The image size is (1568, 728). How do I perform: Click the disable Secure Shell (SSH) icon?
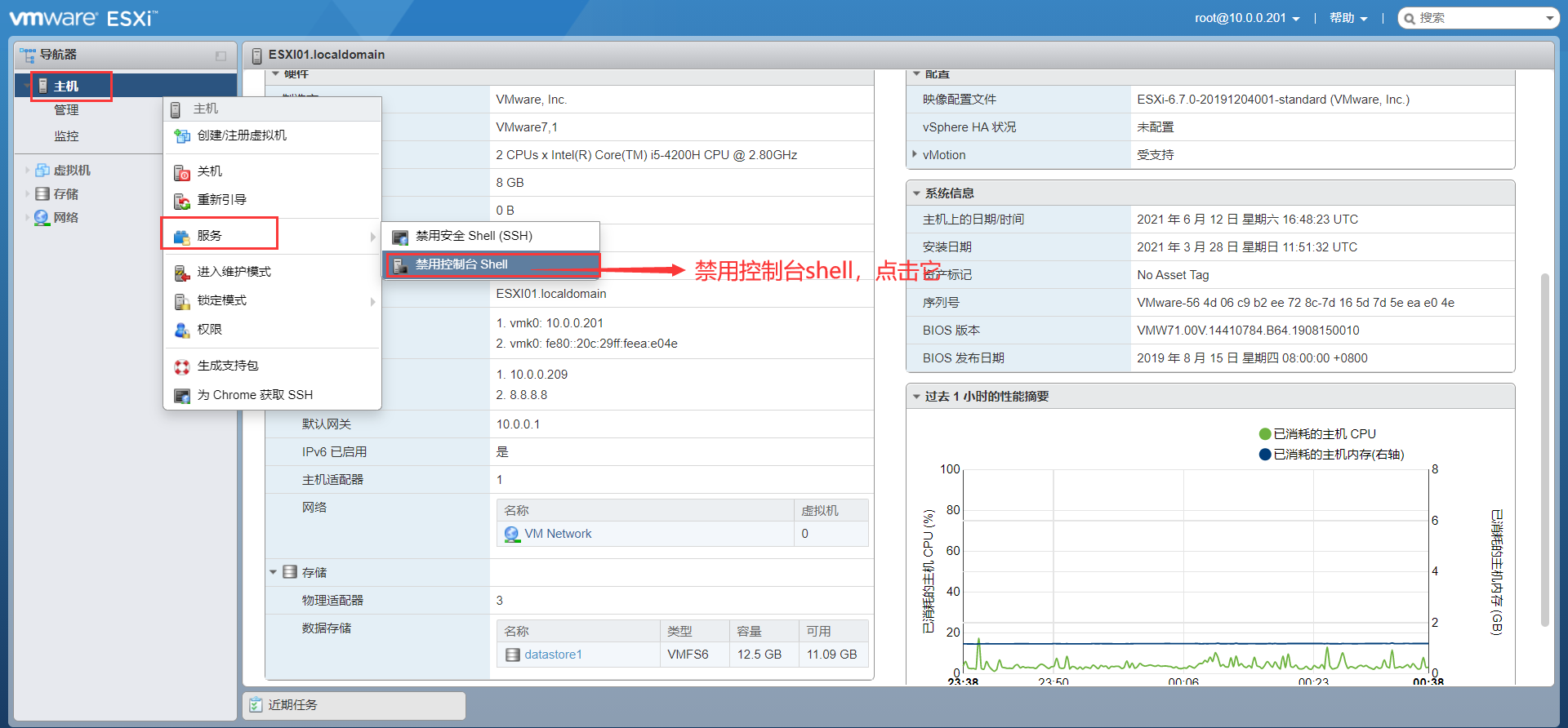pyautogui.click(x=400, y=237)
